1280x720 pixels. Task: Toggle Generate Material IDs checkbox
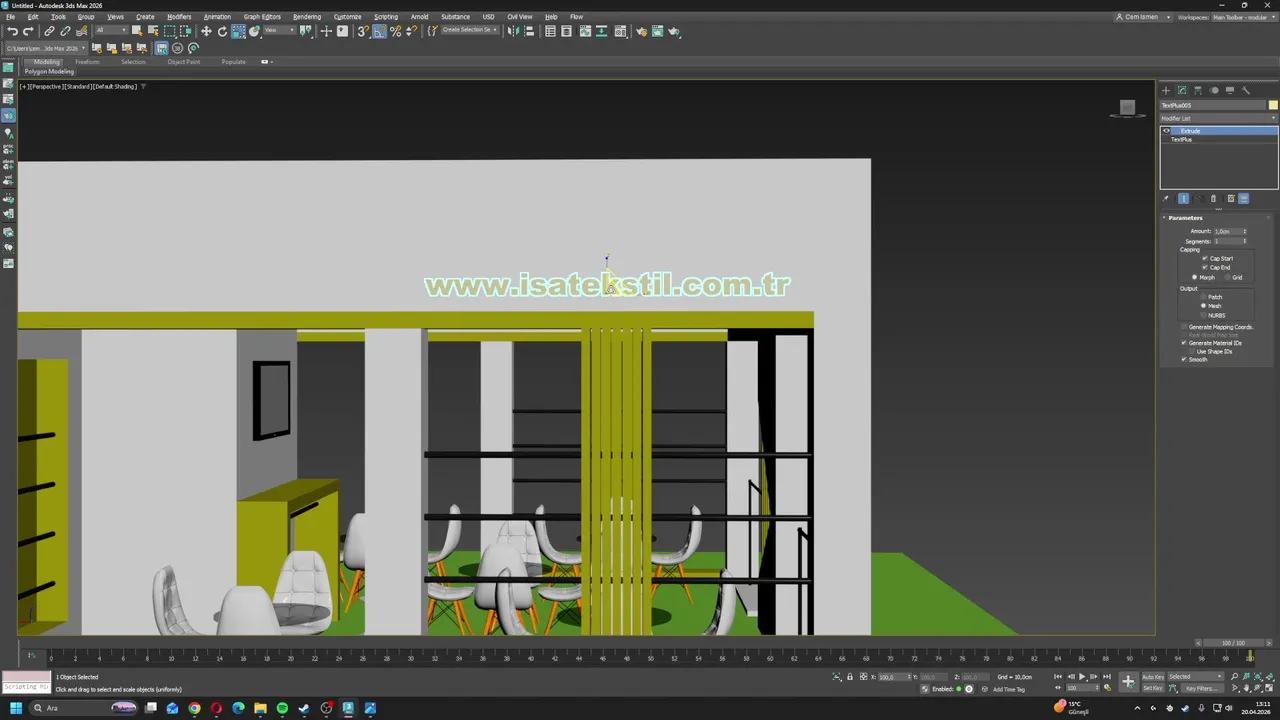[x=1184, y=343]
